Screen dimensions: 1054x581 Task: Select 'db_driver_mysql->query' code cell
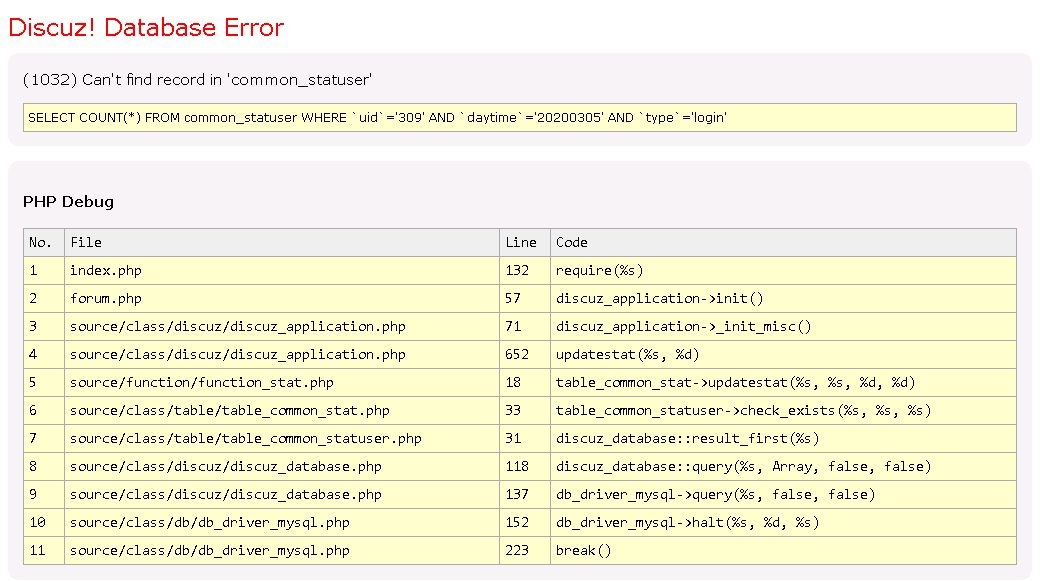point(783,494)
